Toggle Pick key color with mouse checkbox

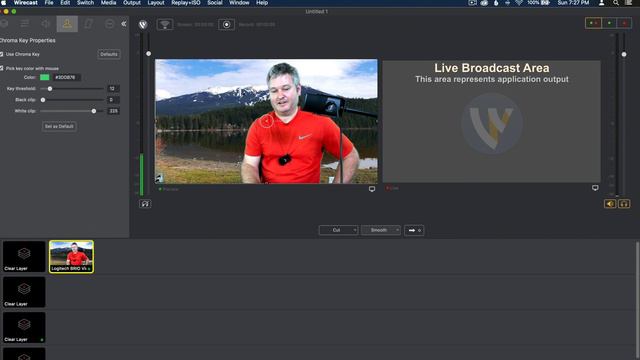tap(2, 68)
